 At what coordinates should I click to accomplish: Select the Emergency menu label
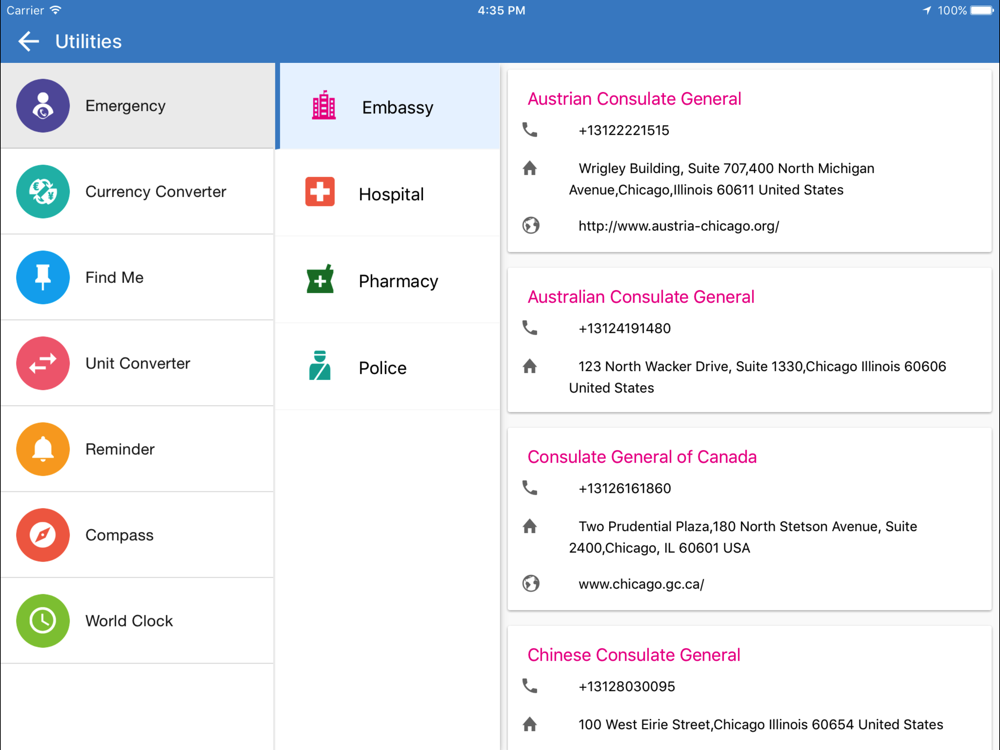126,106
